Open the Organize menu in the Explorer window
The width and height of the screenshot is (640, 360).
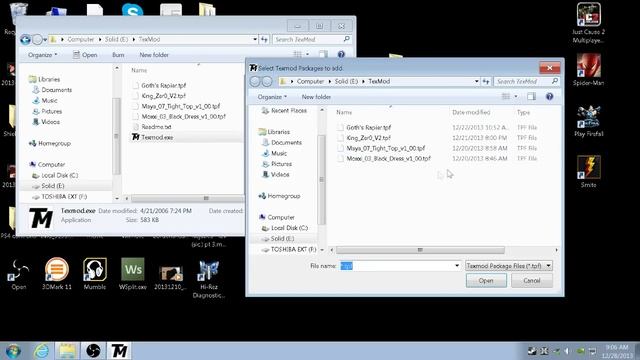pyautogui.click(x=42, y=55)
